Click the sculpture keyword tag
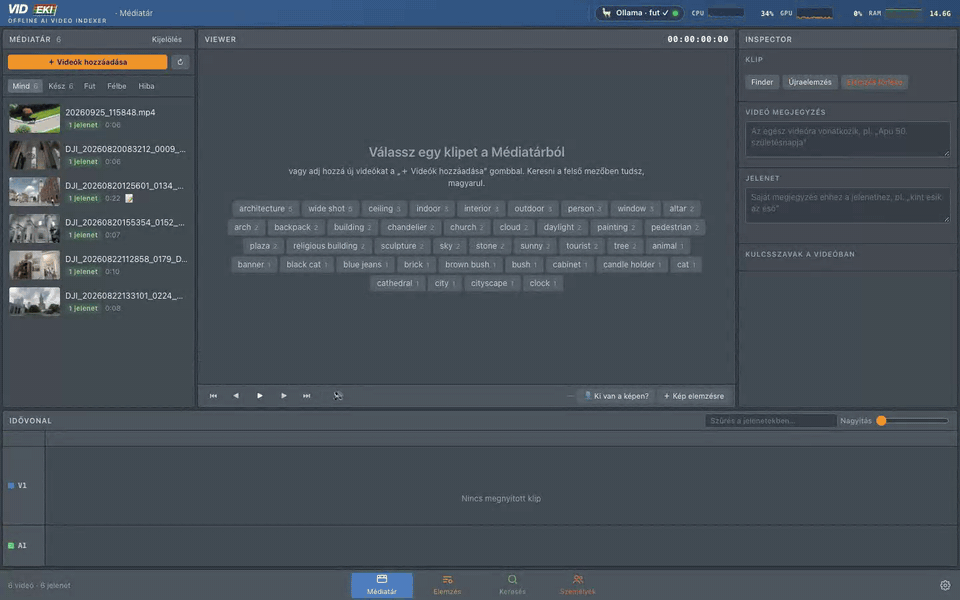960x600 pixels. [402, 246]
